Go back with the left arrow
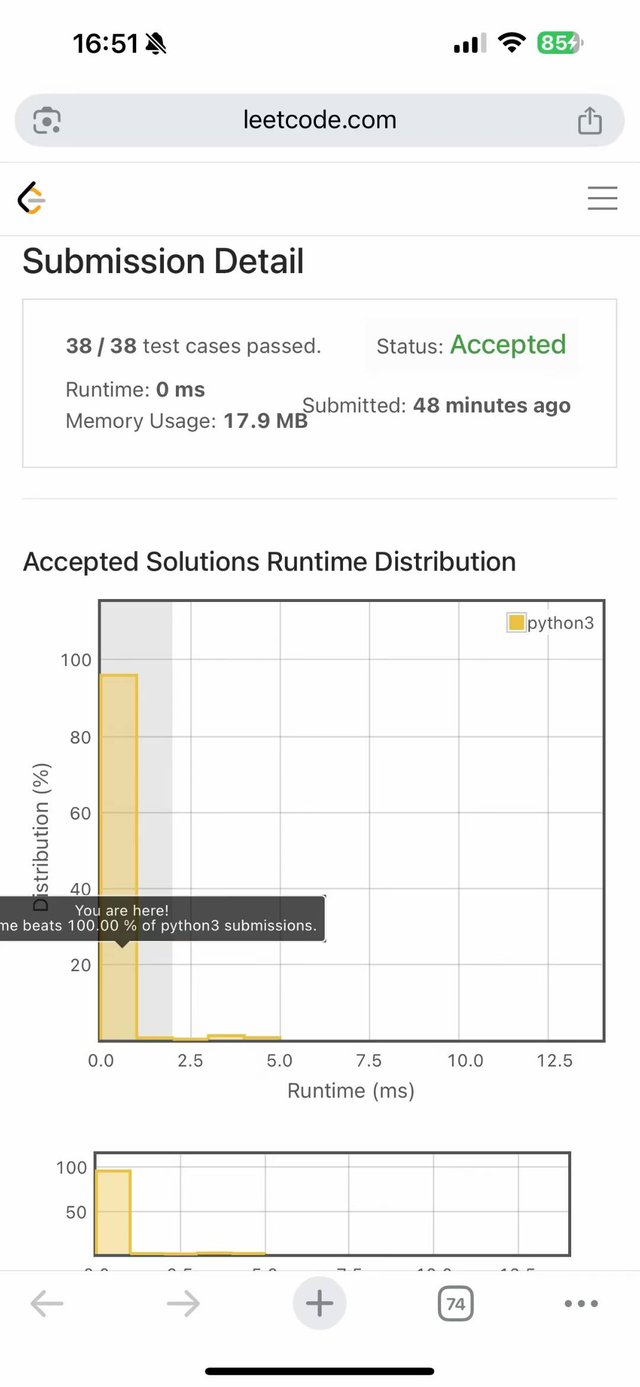Viewport: 640px width, 1387px height. [x=47, y=1303]
